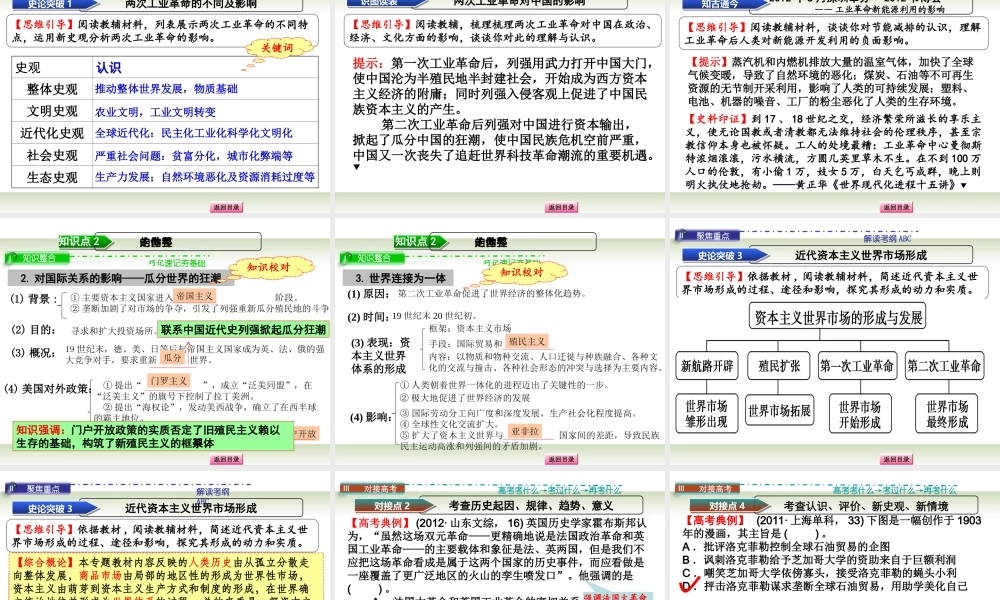Click the 世界市场雏形出现 box
1000x600 pixels.
click(706, 414)
